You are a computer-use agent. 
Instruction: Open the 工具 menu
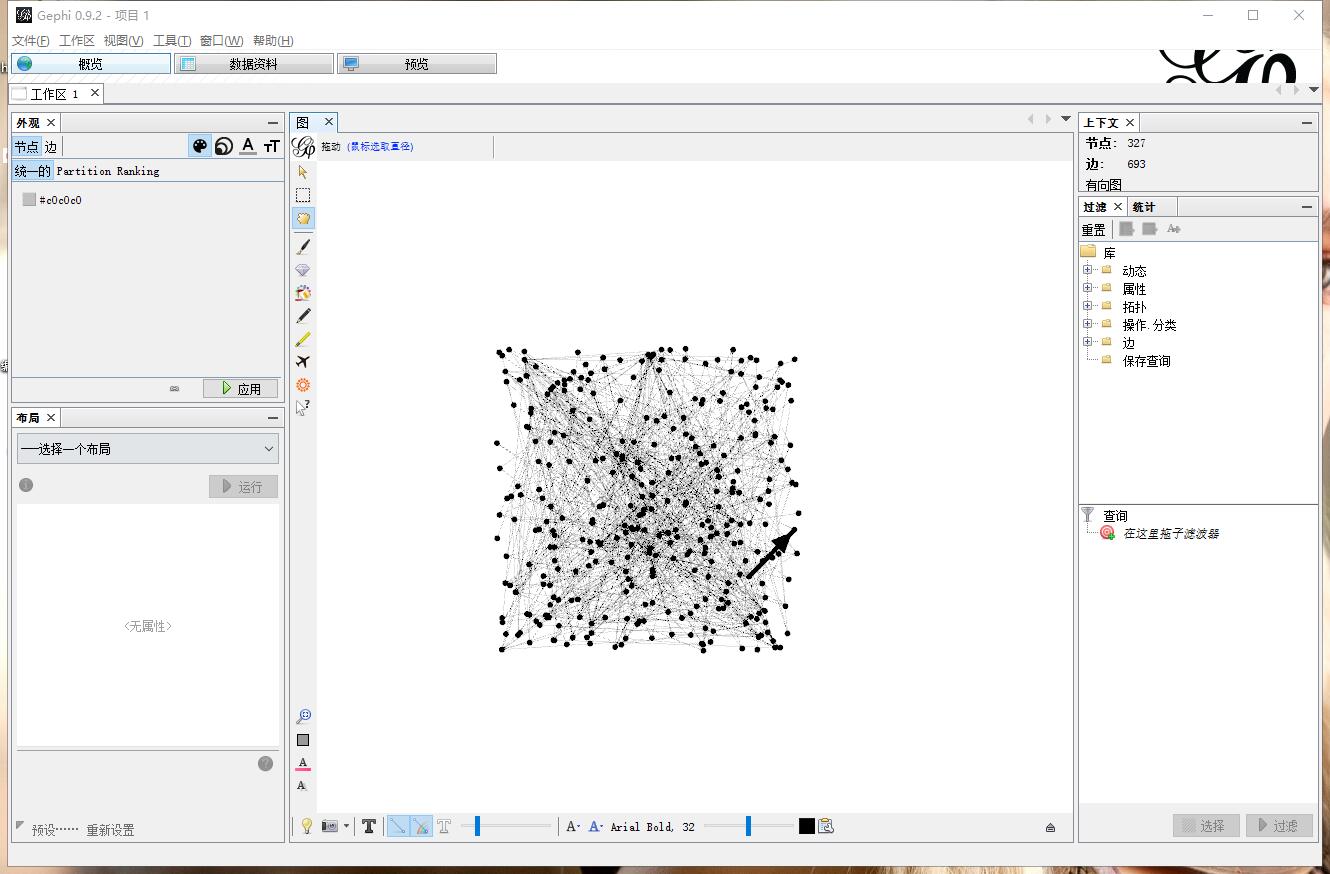pos(172,41)
